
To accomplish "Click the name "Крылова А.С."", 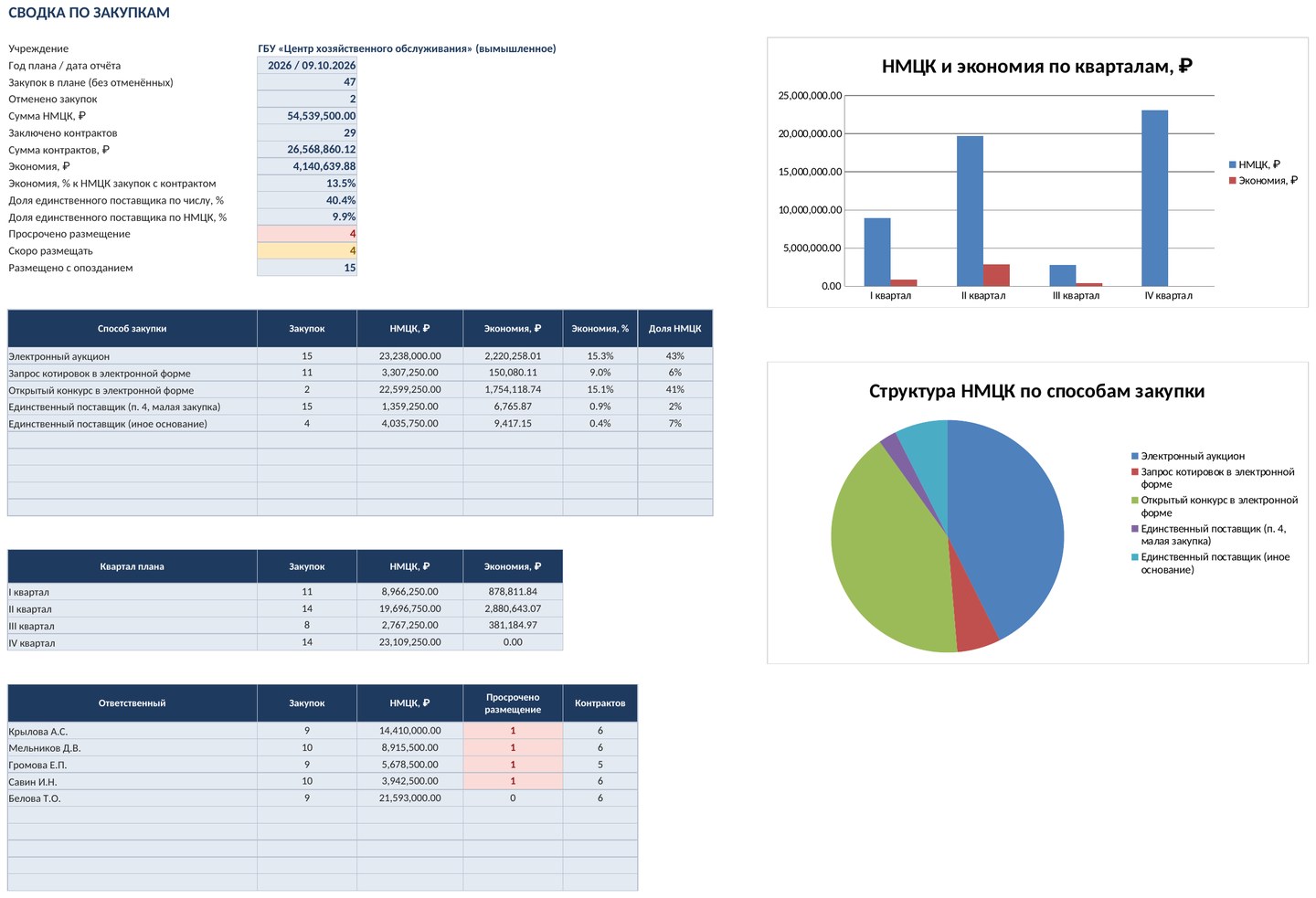I will click(x=38, y=732).
